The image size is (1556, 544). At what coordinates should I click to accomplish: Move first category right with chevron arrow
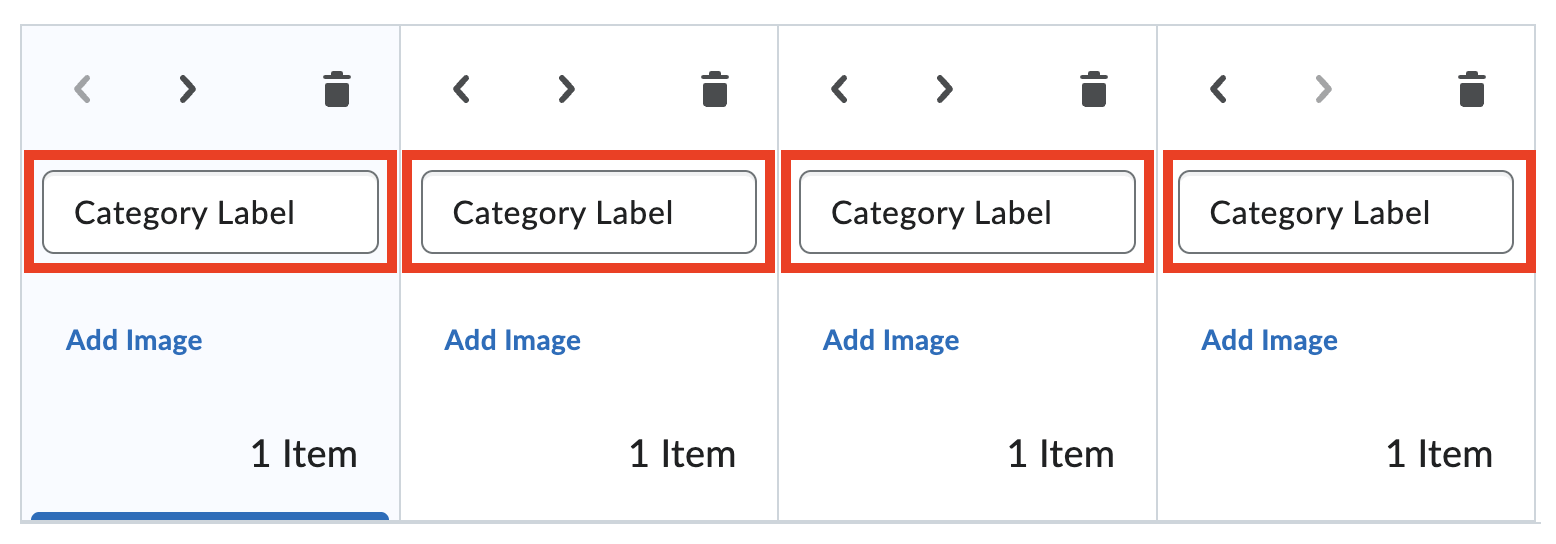(x=187, y=89)
